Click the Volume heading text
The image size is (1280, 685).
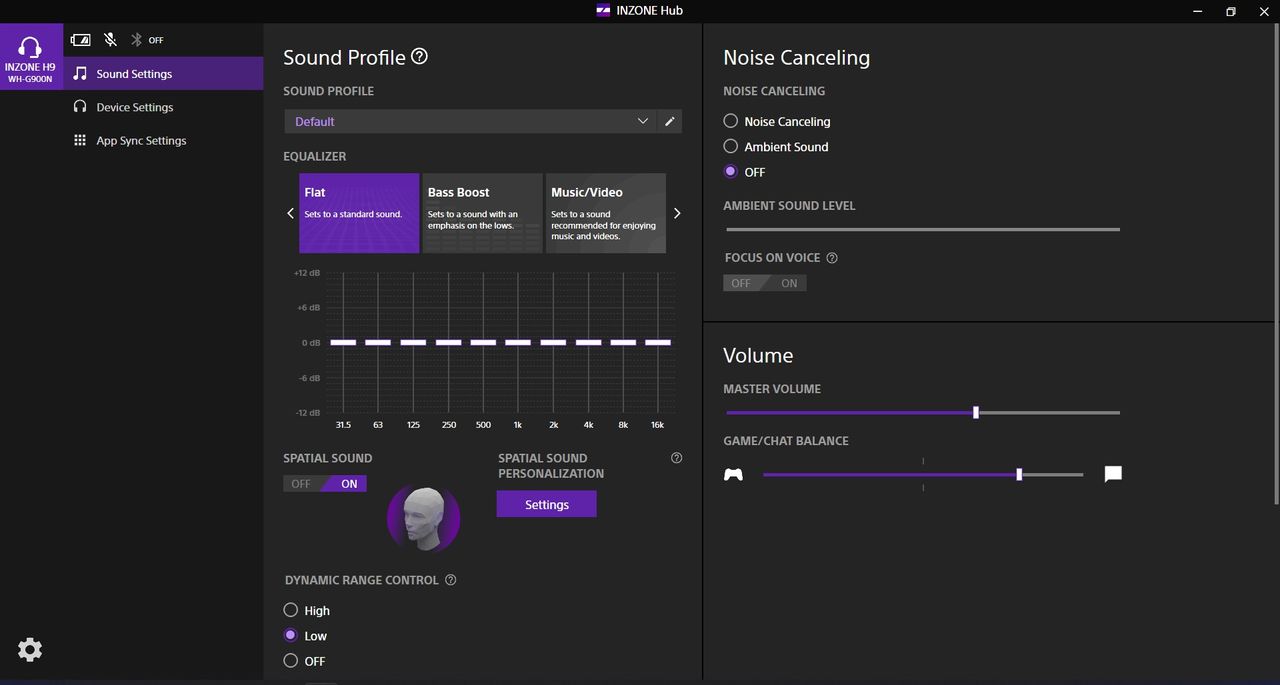[x=758, y=356]
